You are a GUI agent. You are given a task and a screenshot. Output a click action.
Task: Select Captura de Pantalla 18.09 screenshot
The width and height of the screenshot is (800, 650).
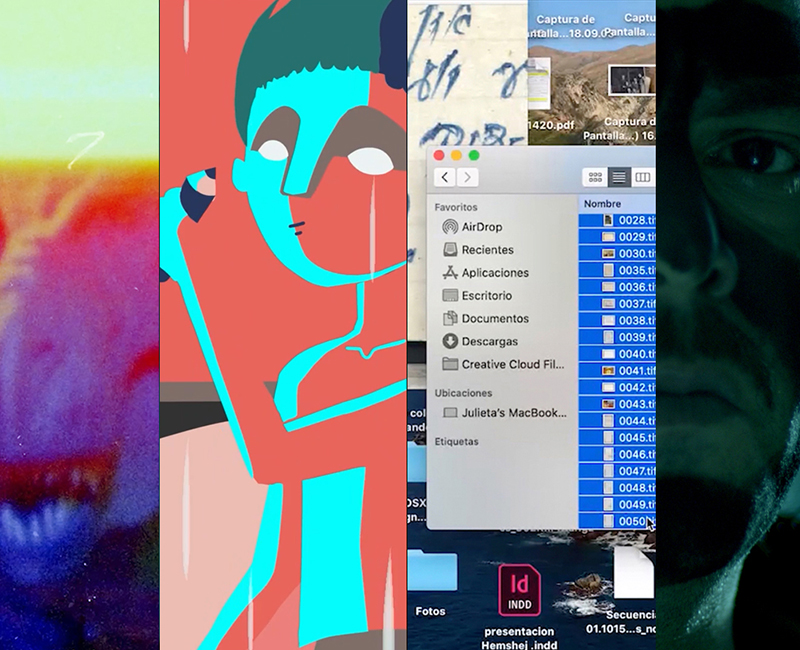[x=566, y=27]
